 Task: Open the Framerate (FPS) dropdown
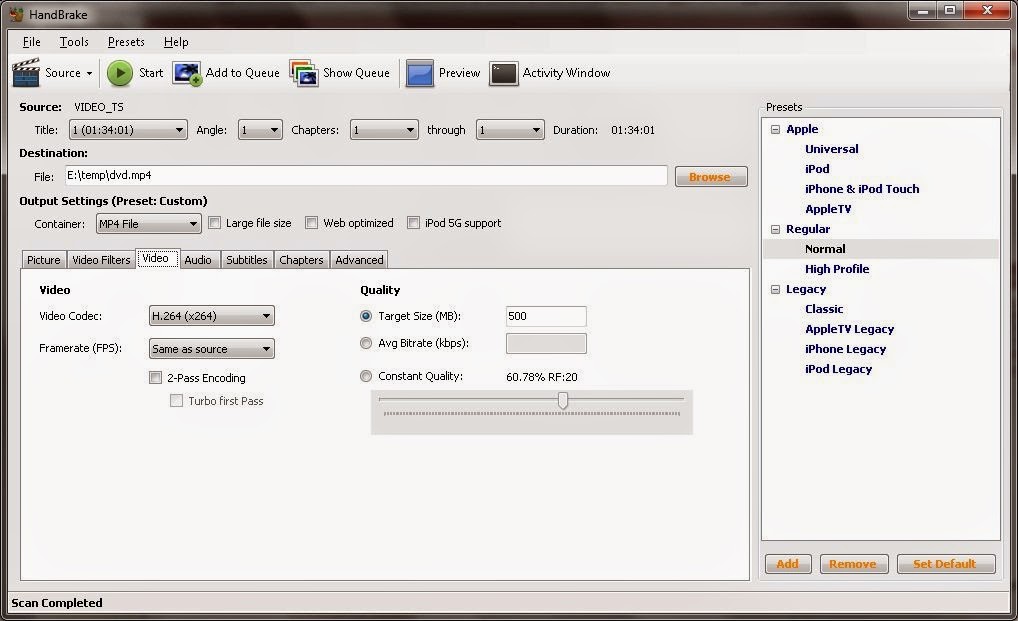(212, 348)
